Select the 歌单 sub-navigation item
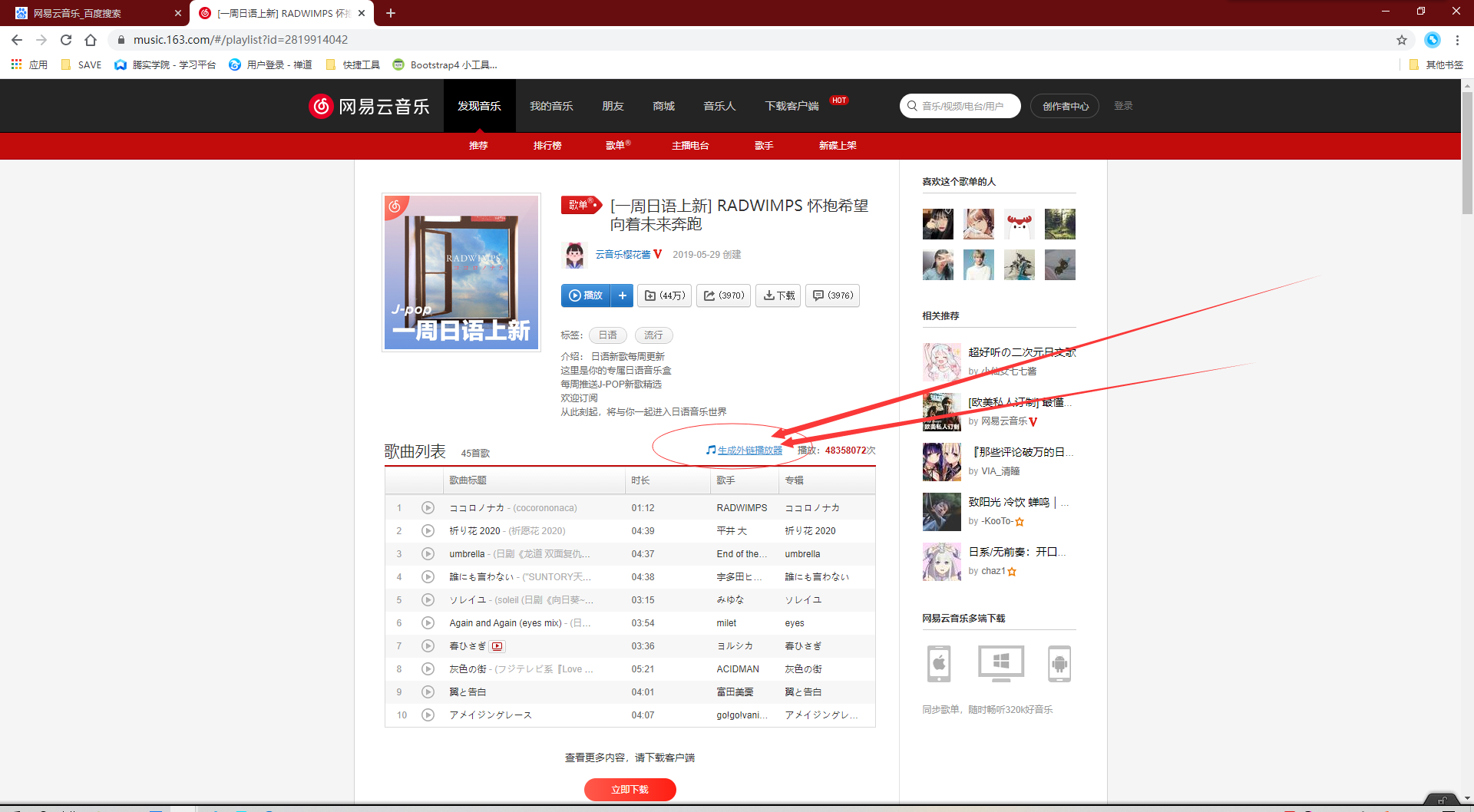 617,146
